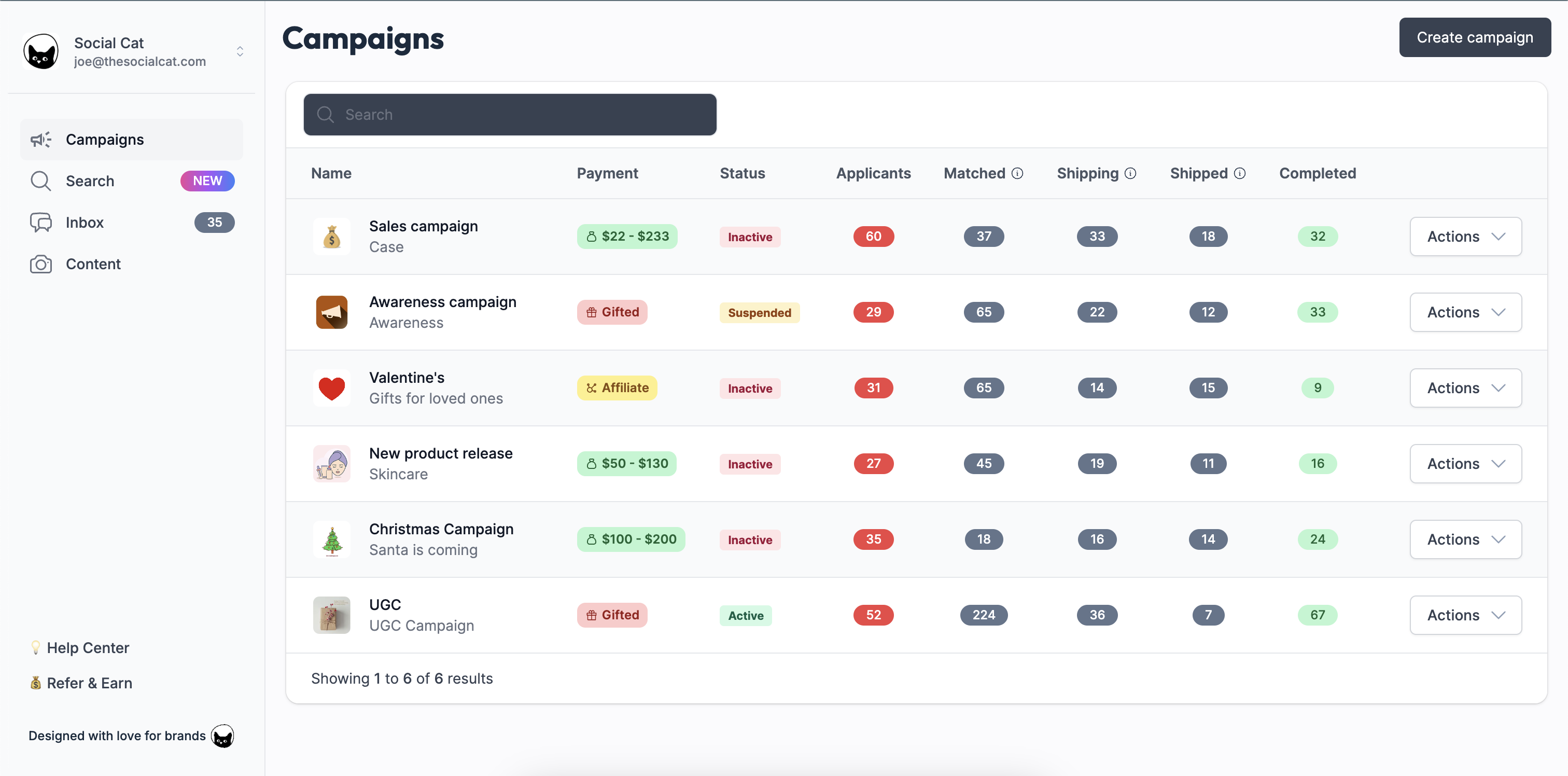Click the Create campaign button
This screenshot has width=1568, height=776.
1475,37
